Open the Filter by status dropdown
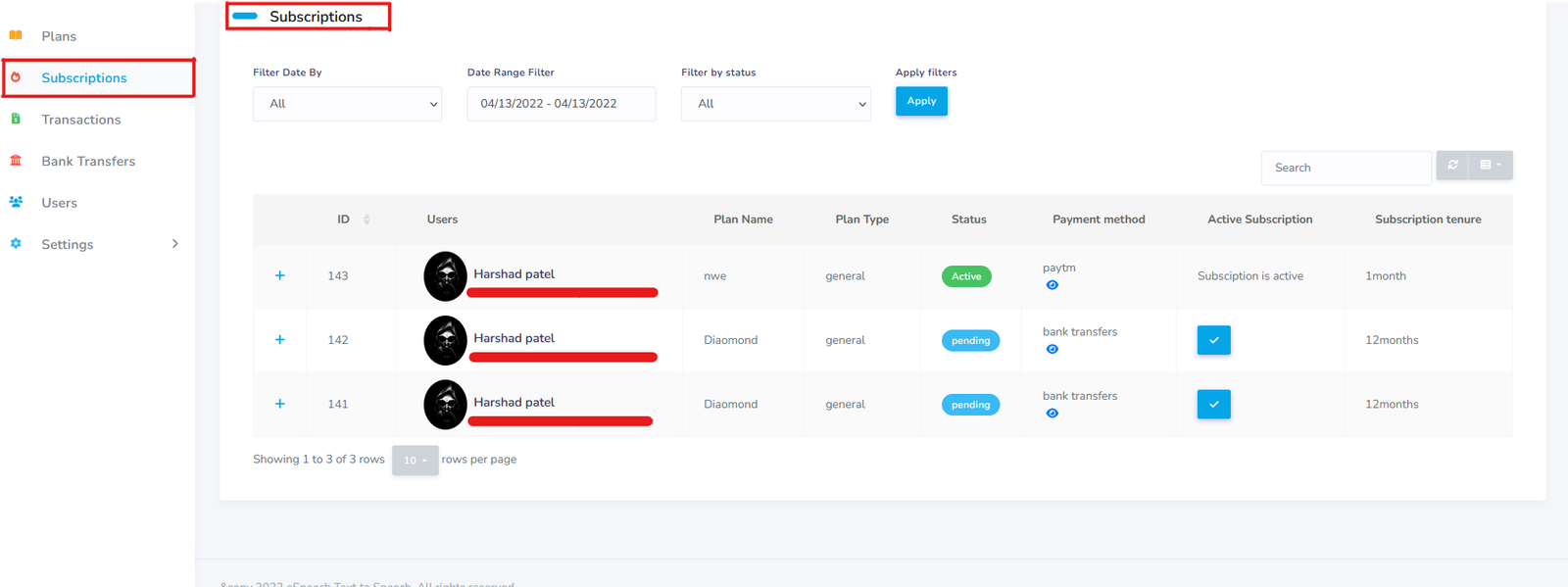1568x587 pixels. click(x=775, y=104)
